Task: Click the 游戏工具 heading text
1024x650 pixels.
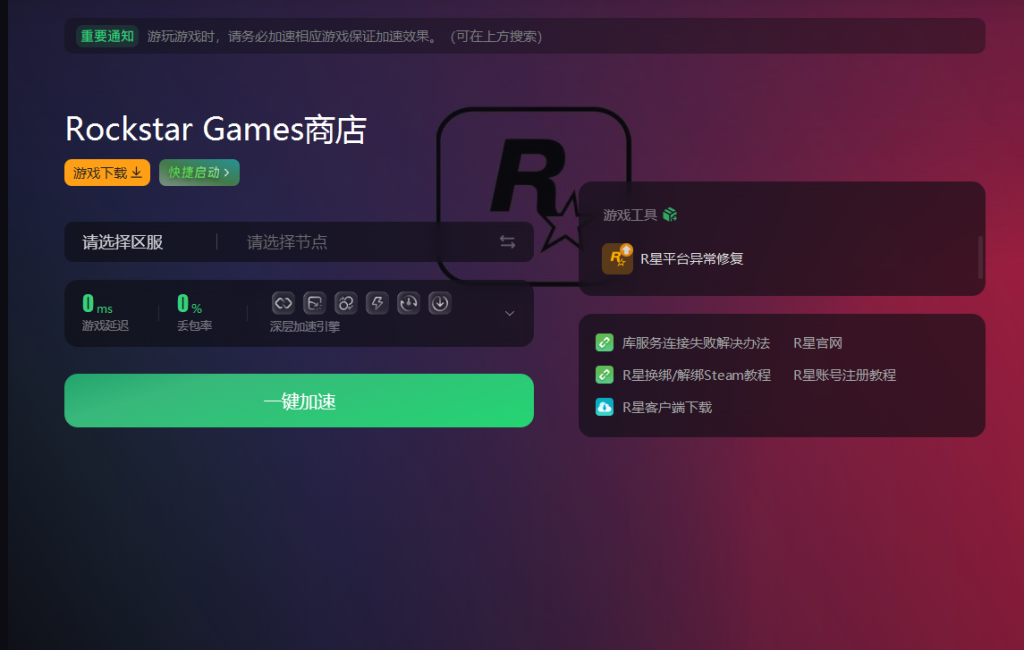Action: point(630,215)
